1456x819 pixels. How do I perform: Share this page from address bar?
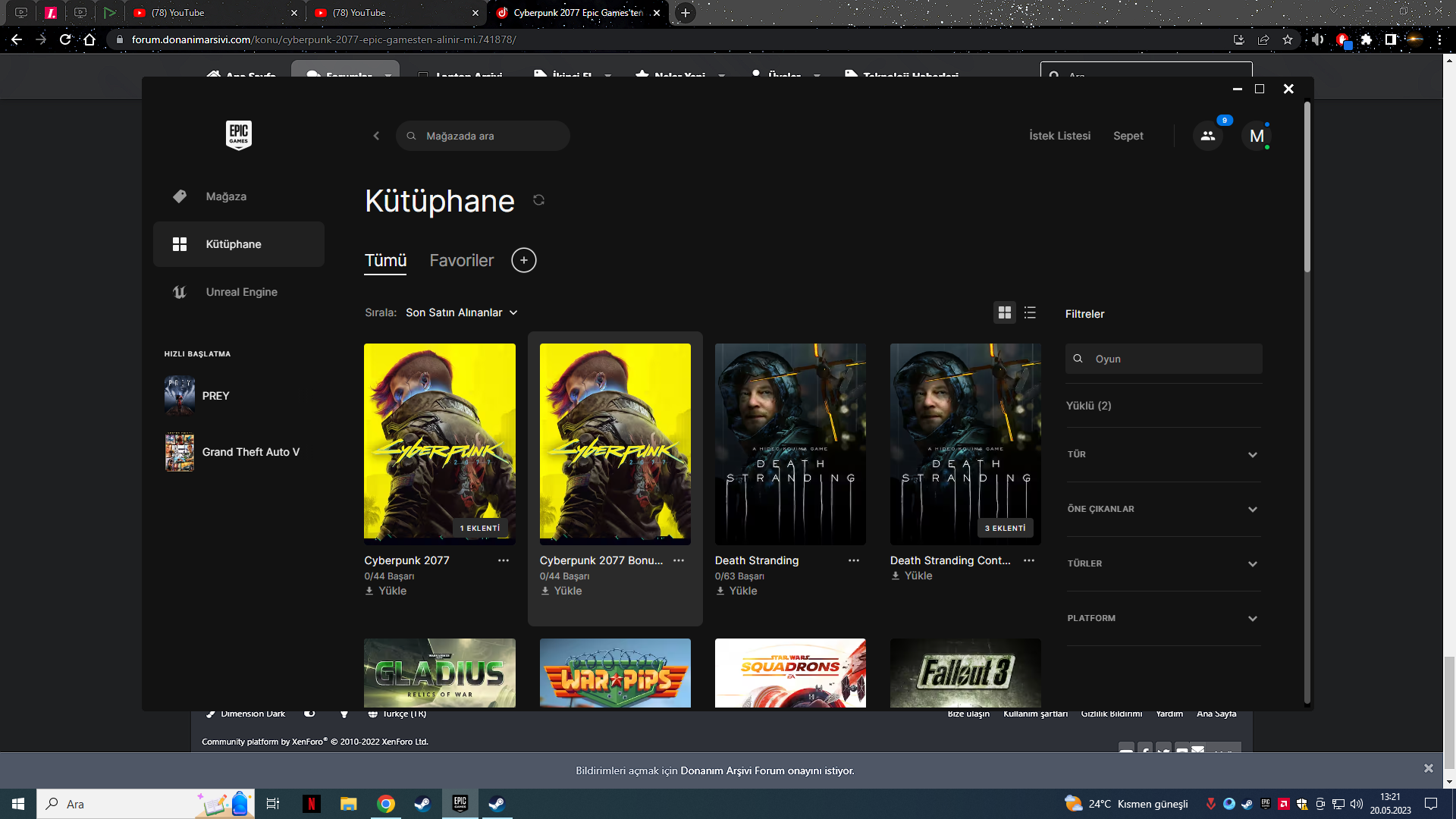1263,39
